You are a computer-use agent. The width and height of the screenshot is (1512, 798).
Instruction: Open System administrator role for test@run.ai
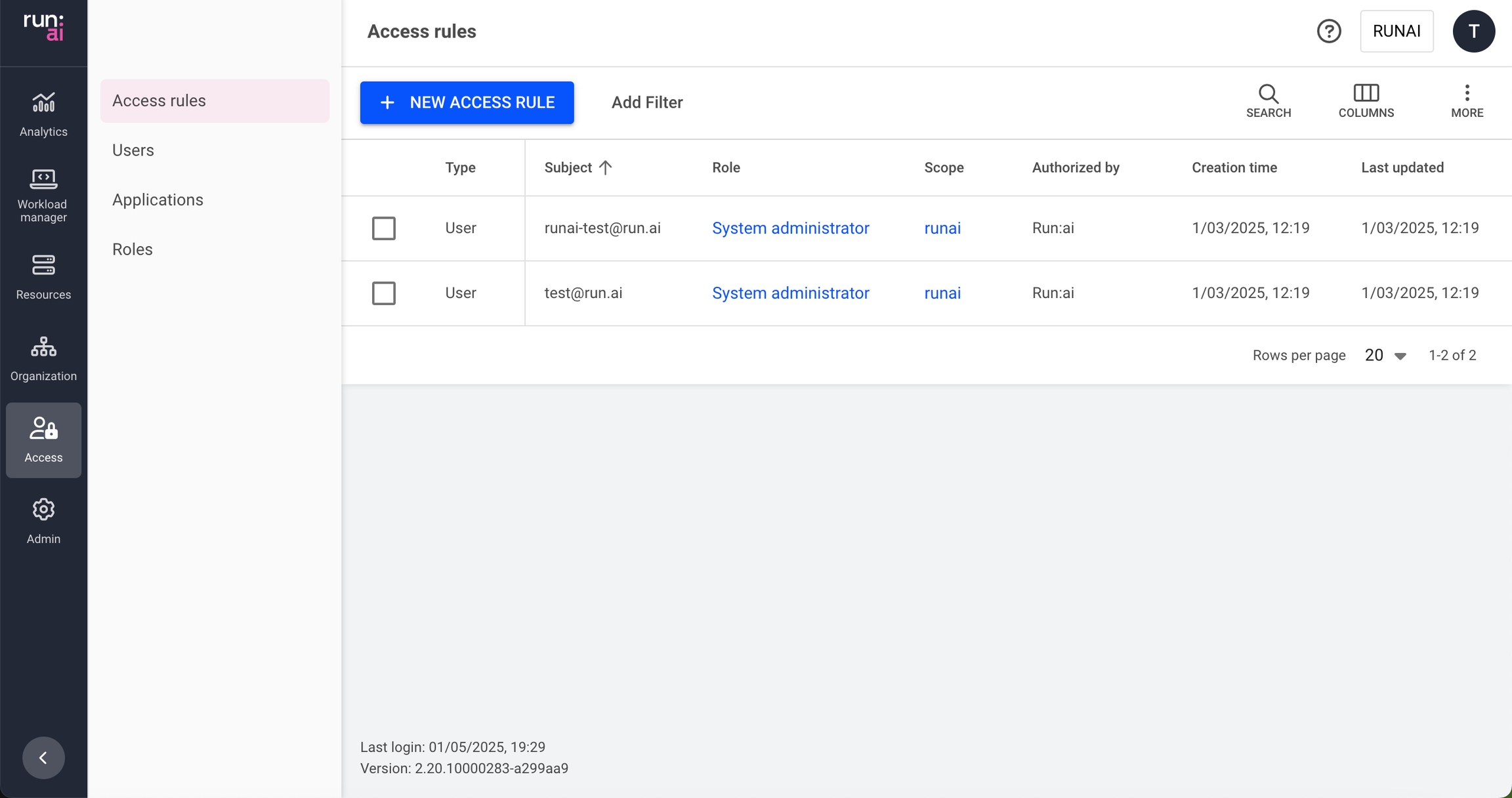(790, 293)
